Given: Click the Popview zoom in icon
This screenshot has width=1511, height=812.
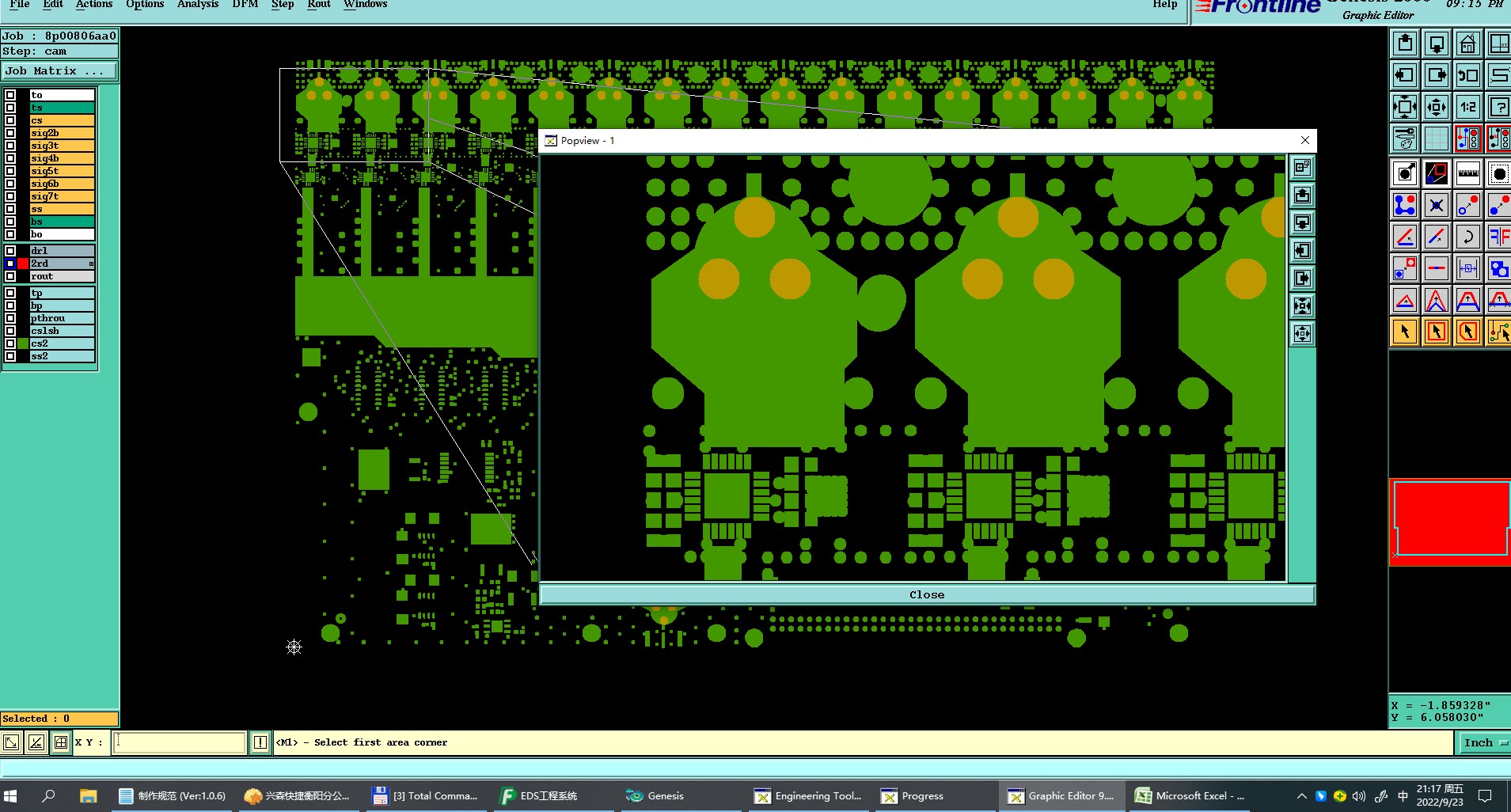Looking at the screenshot, I should (x=1302, y=306).
